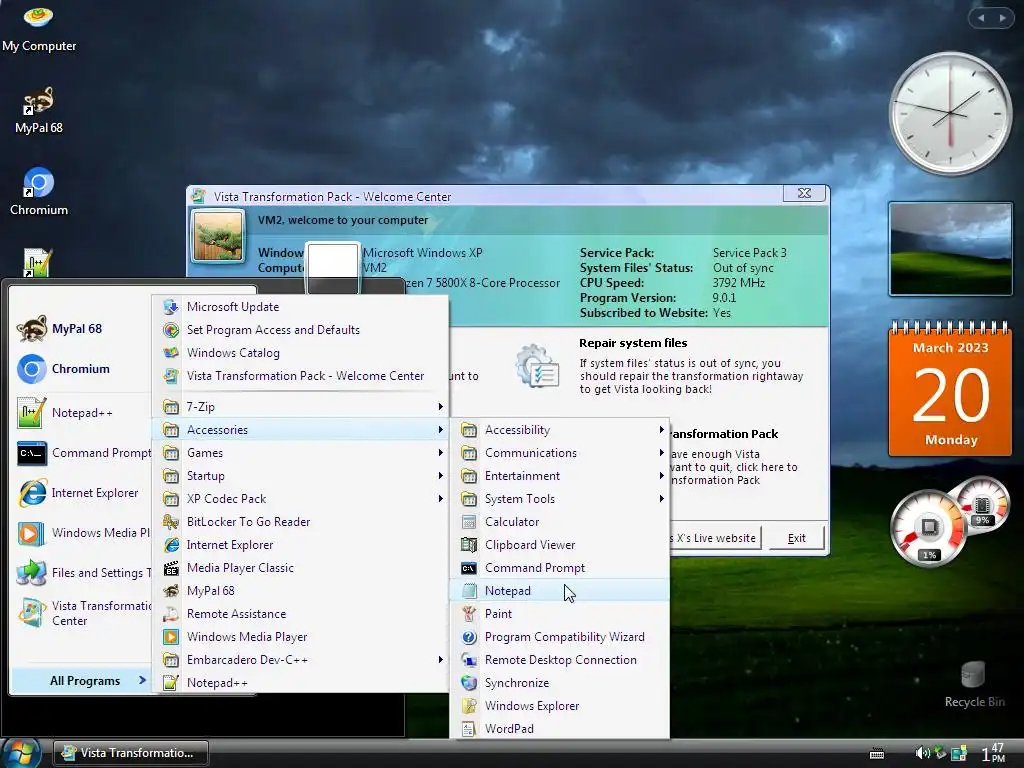This screenshot has height=768, width=1024.
Task: Launch Windows Media Player from All Programs
Action: (x=300, y=637)
